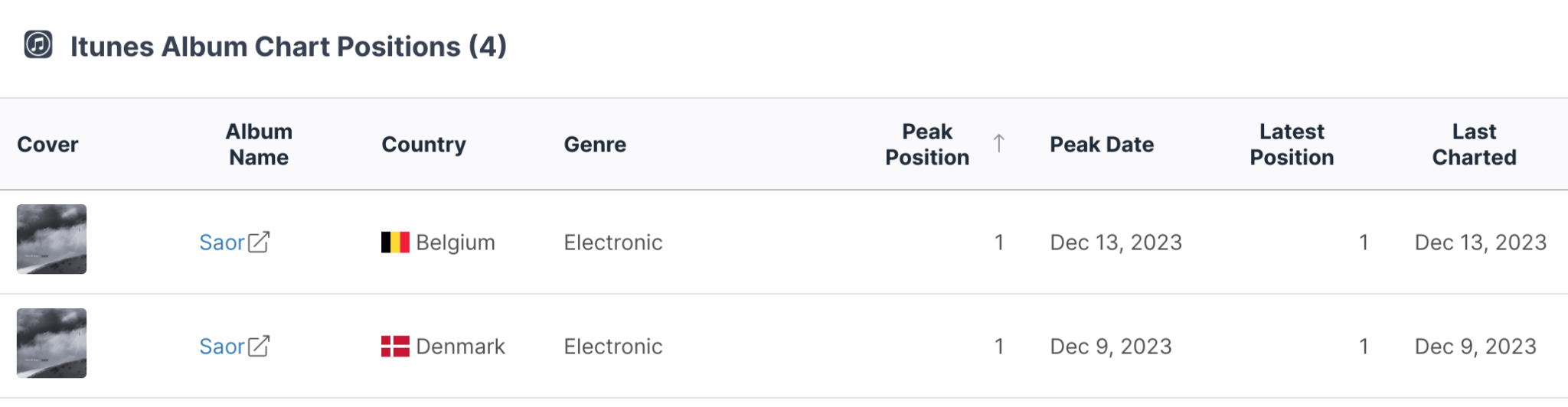Sort table by Peak Date header
This screenshot has width=1568, height=407.
[1101, 144]
